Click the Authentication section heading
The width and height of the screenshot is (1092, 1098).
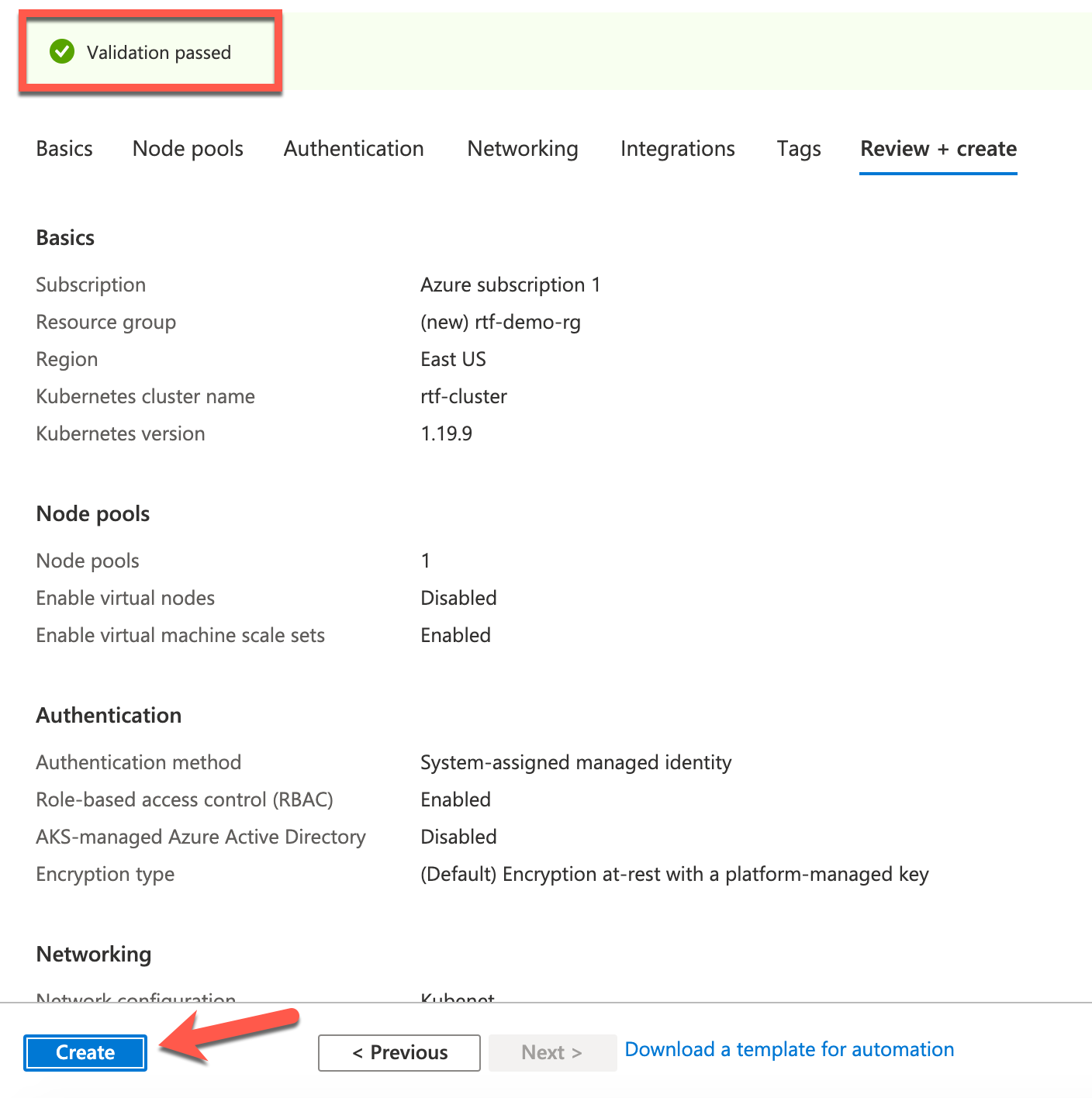(109, 716)
